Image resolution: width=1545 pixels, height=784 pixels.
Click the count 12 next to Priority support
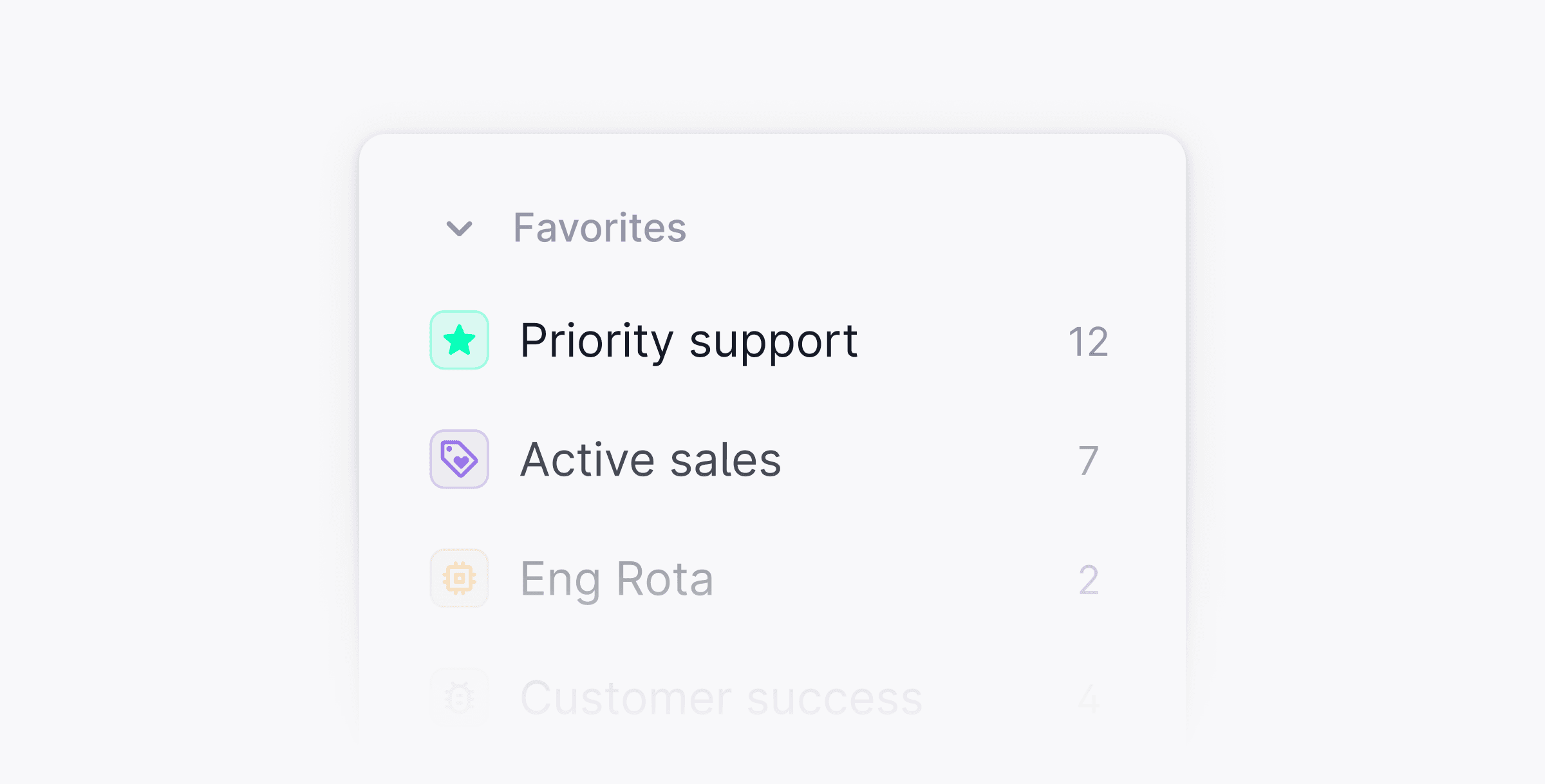1088,341
